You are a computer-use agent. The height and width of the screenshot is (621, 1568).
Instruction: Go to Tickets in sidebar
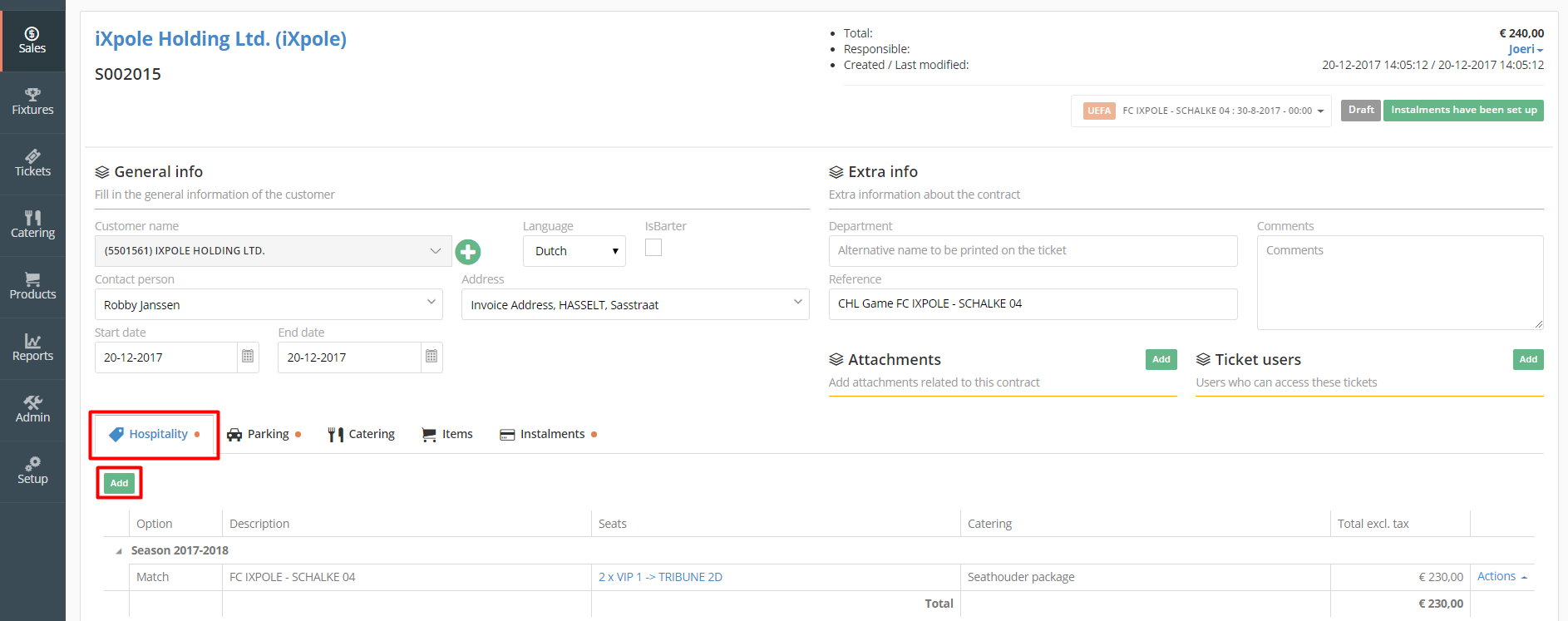32,164
